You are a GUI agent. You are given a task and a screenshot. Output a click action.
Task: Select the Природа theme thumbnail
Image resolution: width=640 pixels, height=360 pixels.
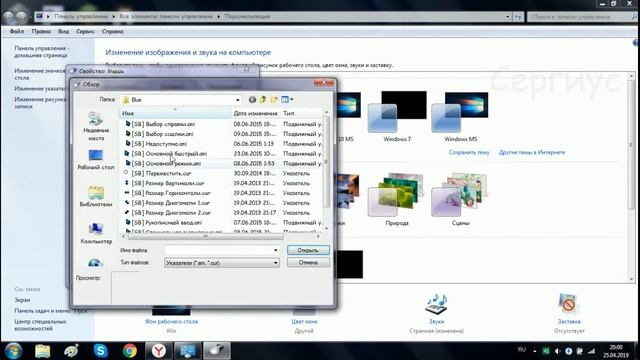(397, 199)
